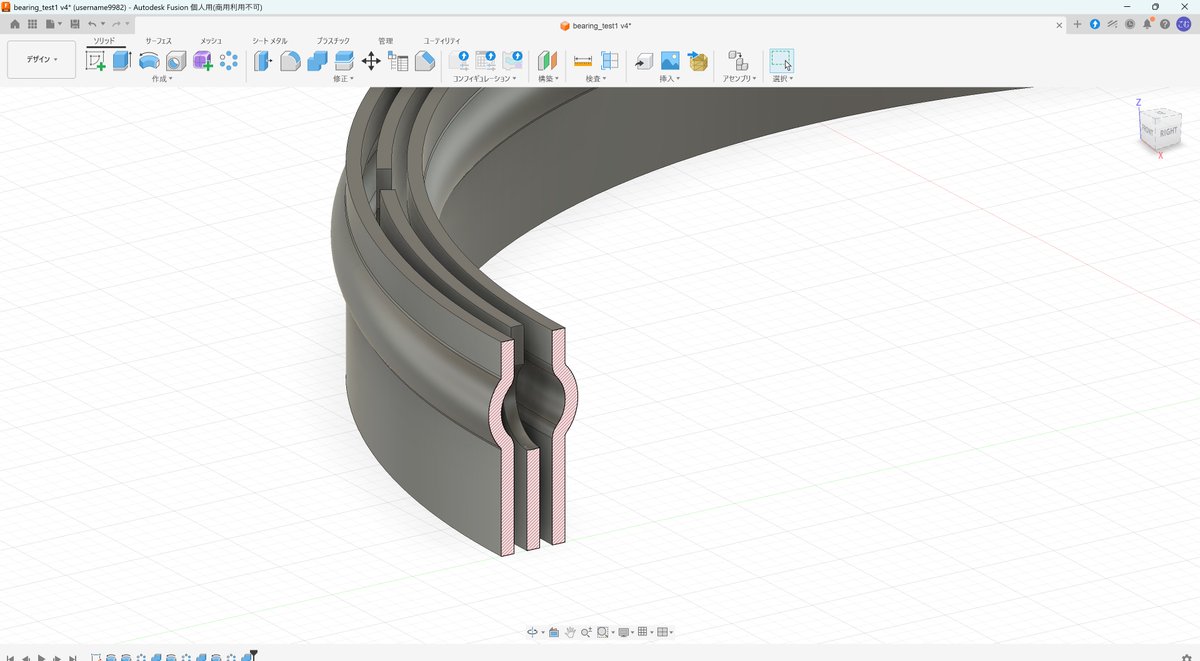Viewport: 1200px width, 661px height.
Task: Select the Zoom magnifier tool
Action: tap(586, 632)
